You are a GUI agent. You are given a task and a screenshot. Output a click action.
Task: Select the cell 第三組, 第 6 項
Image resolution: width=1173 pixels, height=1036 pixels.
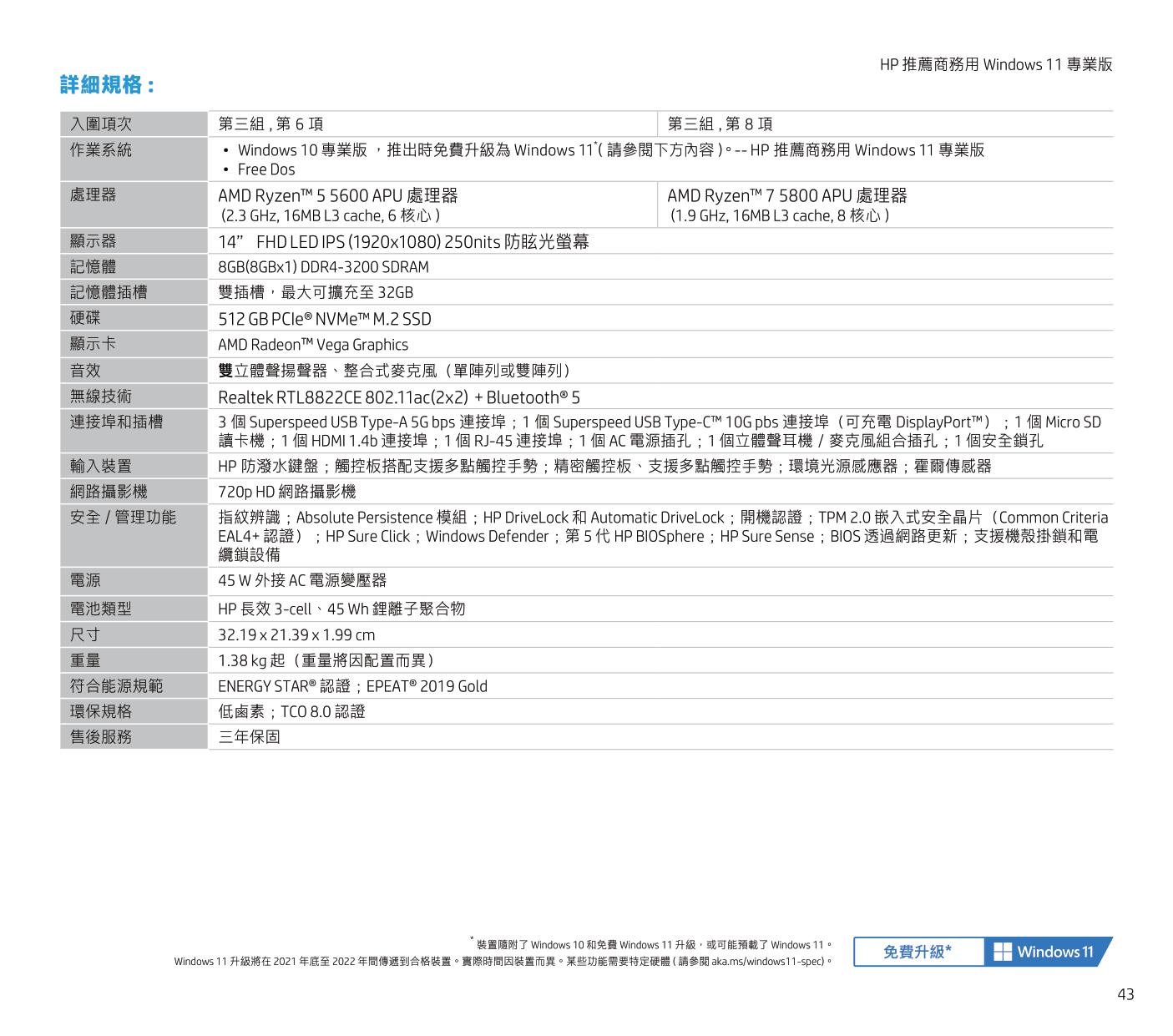270,124
